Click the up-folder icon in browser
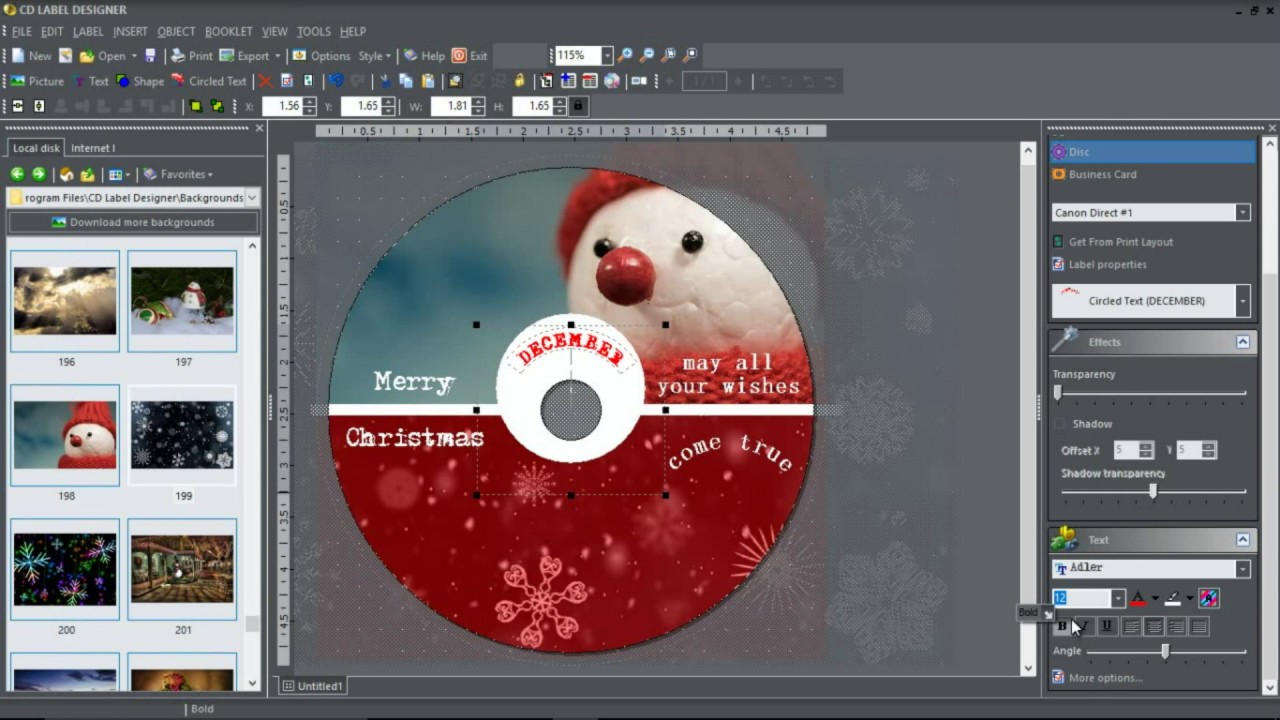The width and height of the screenshot is (1280, 720). (87, 174)
